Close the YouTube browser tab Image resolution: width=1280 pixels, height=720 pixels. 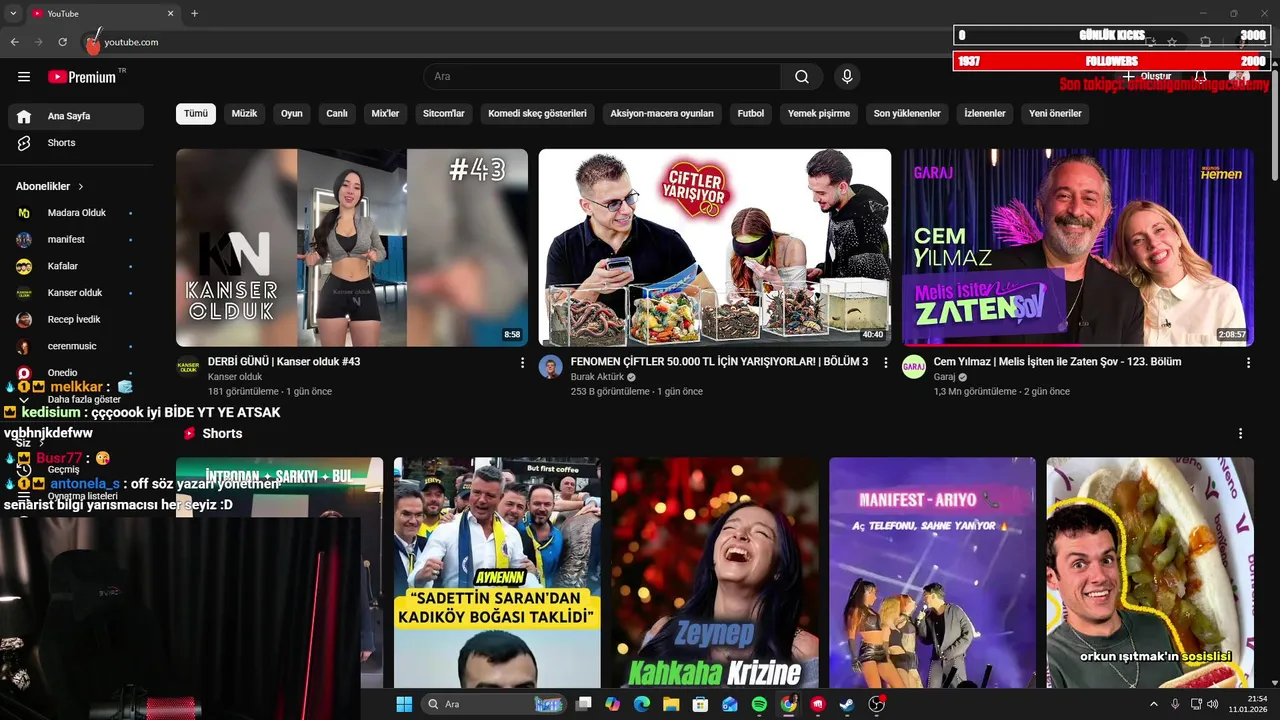click(170, 14)
